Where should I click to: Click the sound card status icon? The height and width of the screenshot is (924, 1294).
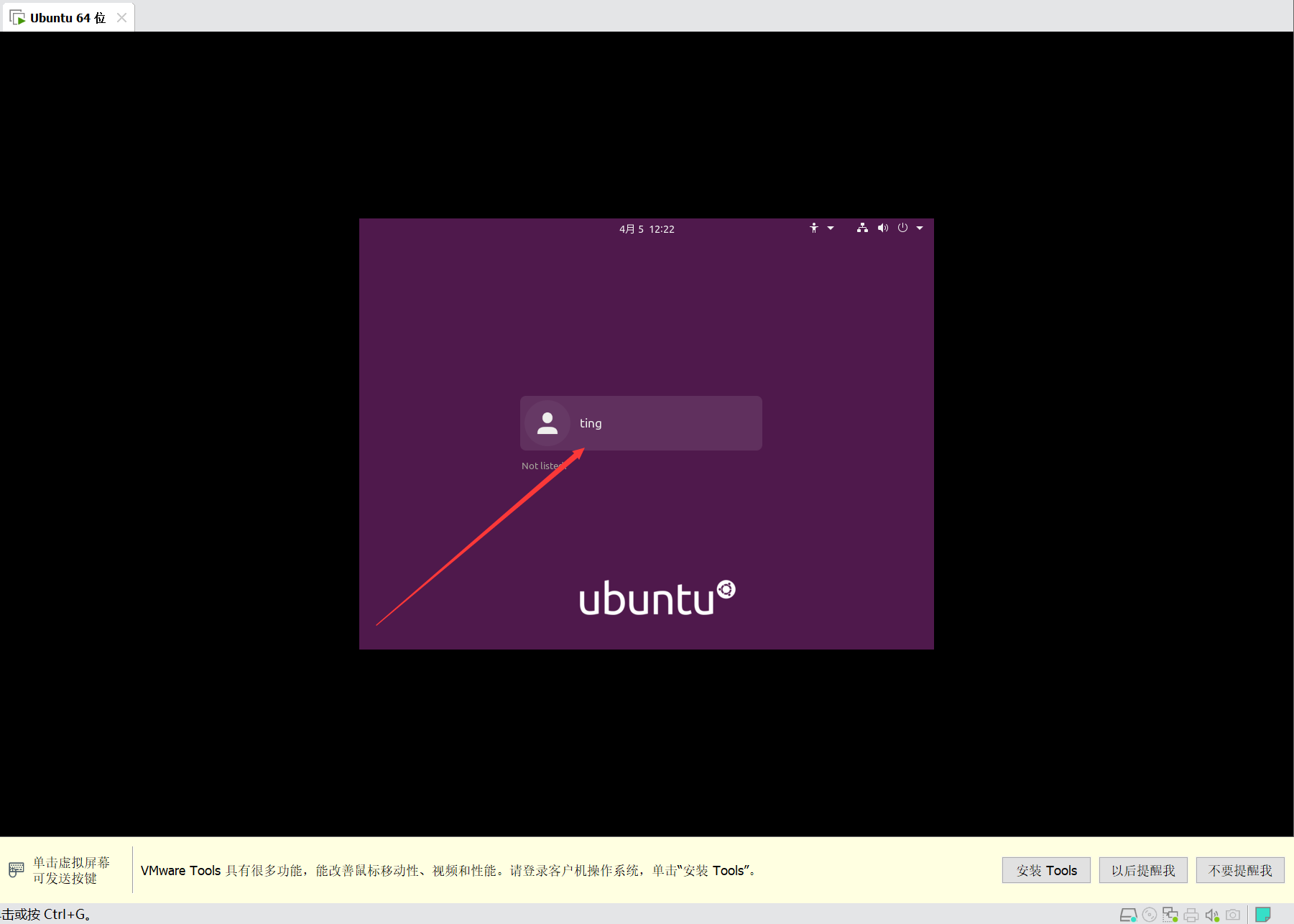(x=1212, y=915)
